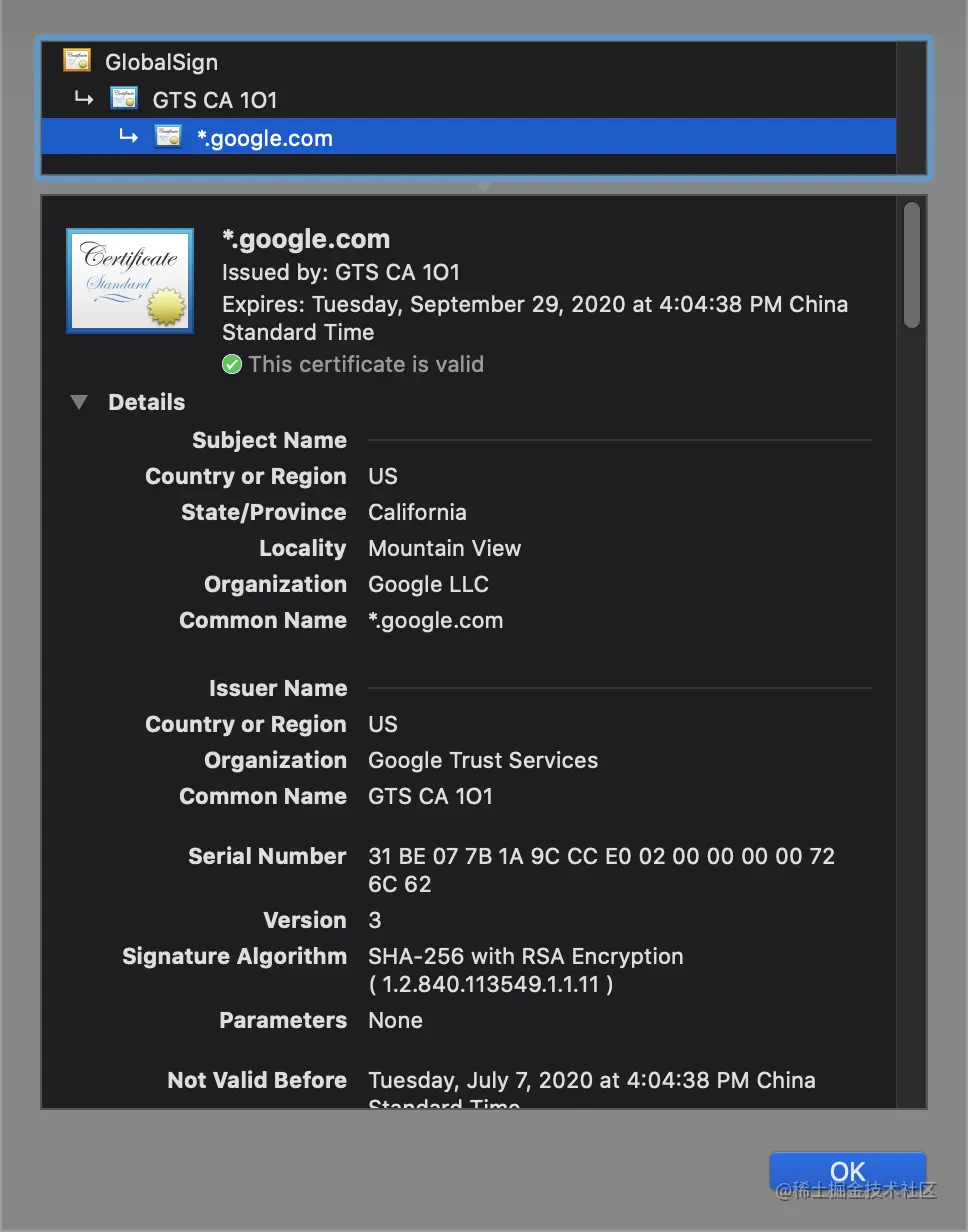Click State/Province value California

tap(417, 512)
